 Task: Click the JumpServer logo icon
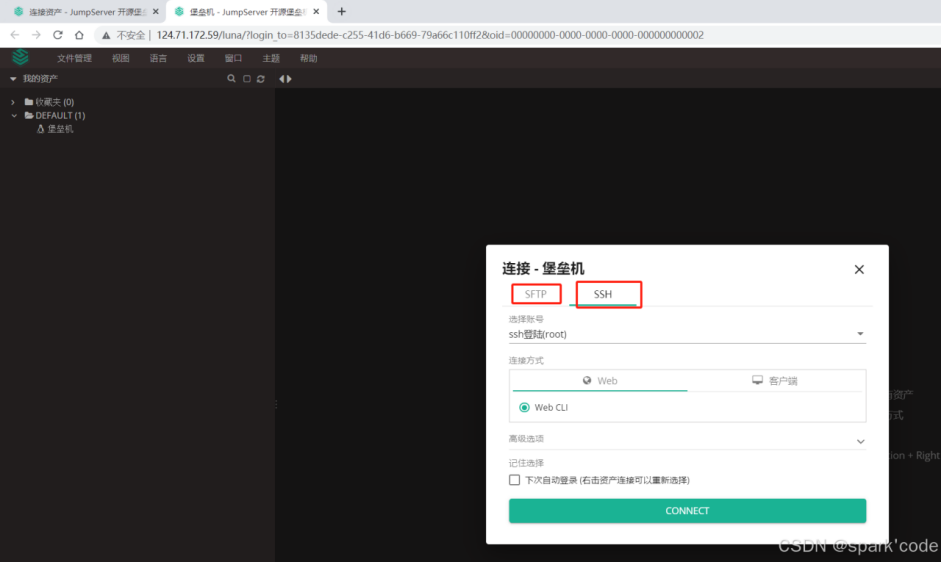tap(20, 57)
